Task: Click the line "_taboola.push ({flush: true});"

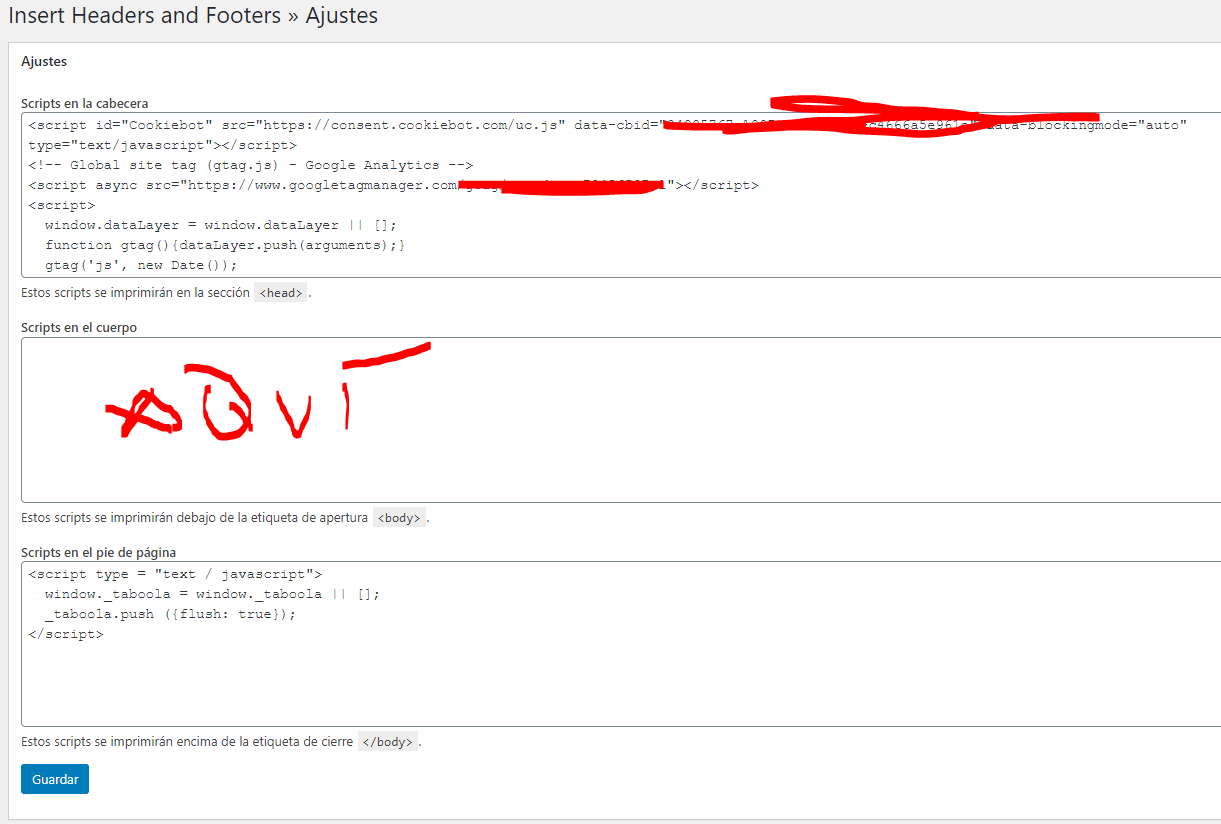Action: [x=171, y=614]
